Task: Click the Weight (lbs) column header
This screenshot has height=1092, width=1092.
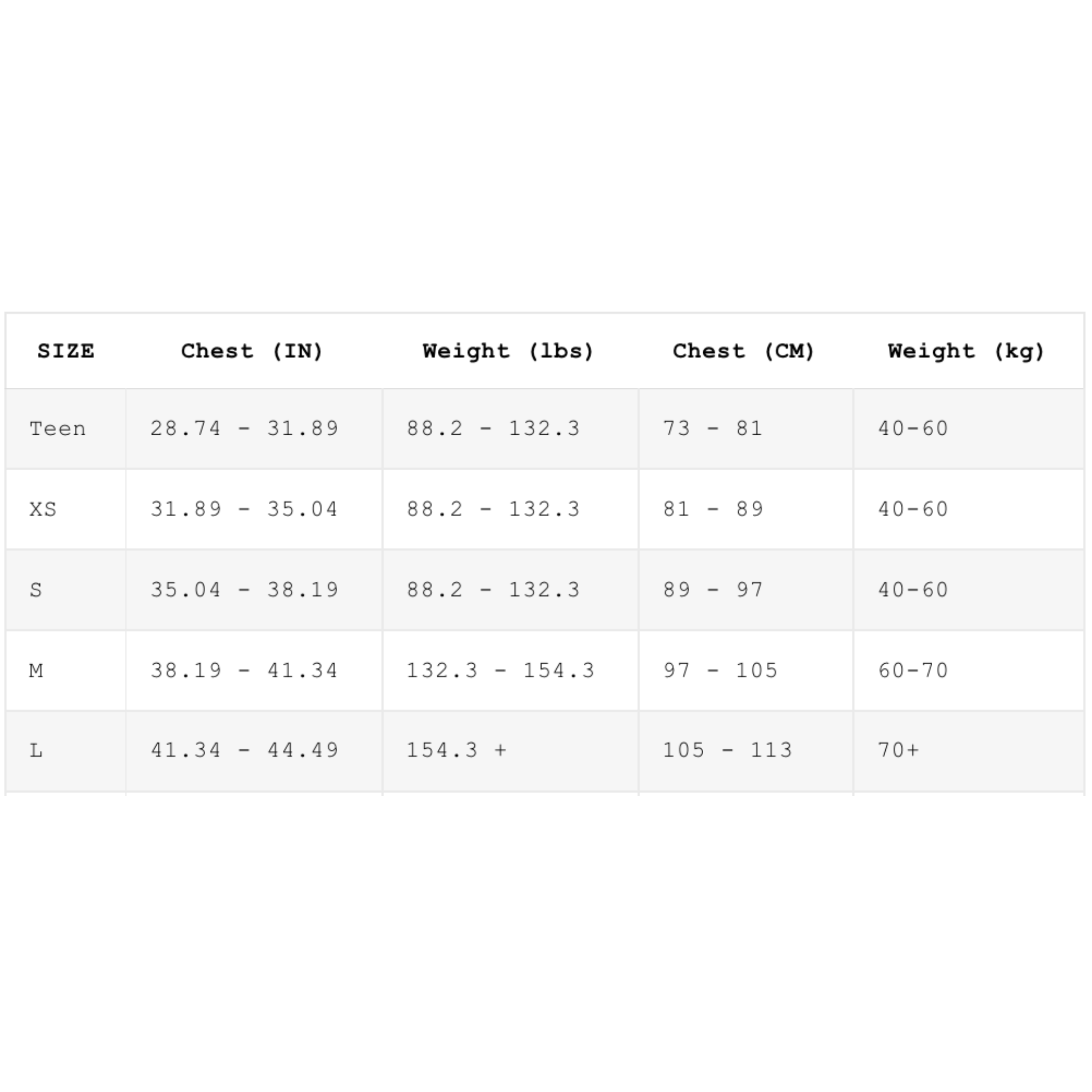Action: pyautogui.click(x=509, y=351)
